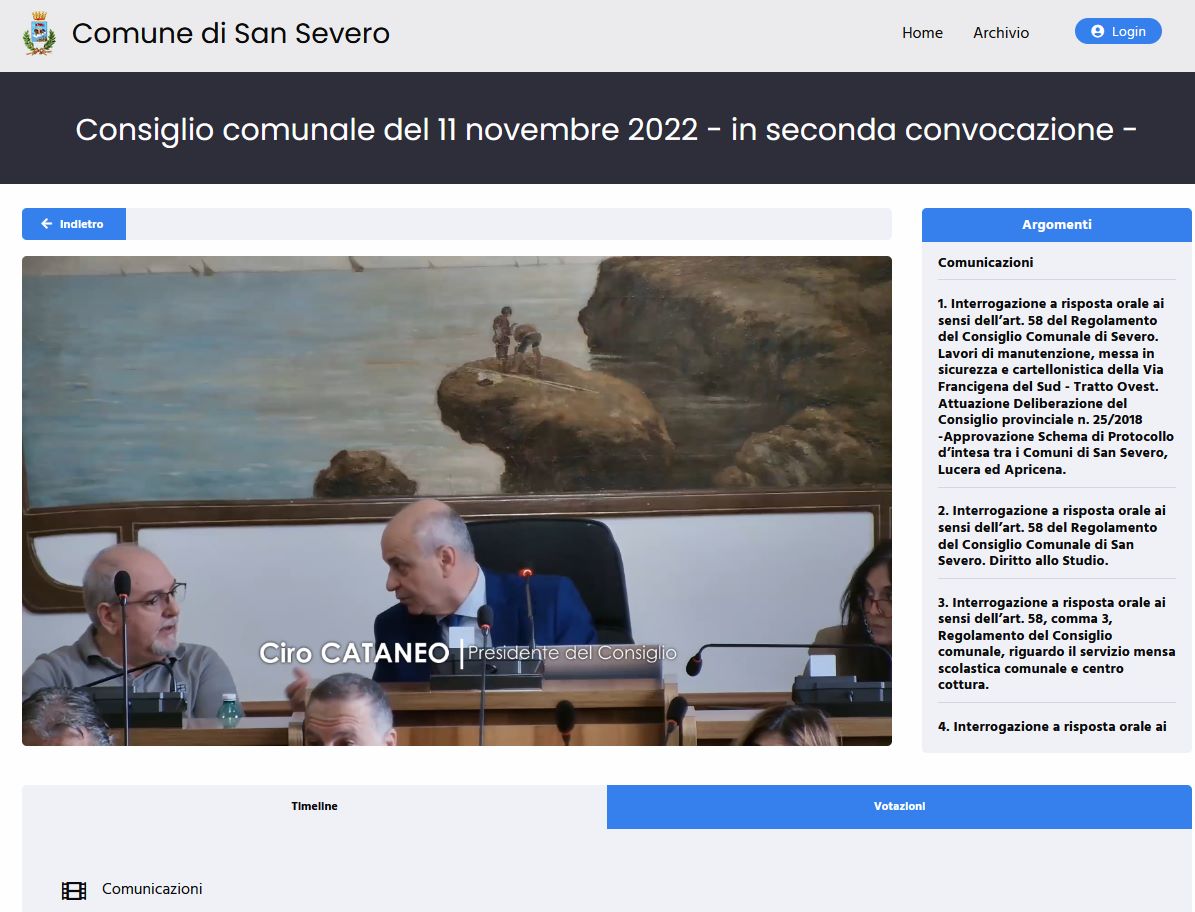
Task: Click the film strip icon beside Comunicazioni
Action: (74, 890)
